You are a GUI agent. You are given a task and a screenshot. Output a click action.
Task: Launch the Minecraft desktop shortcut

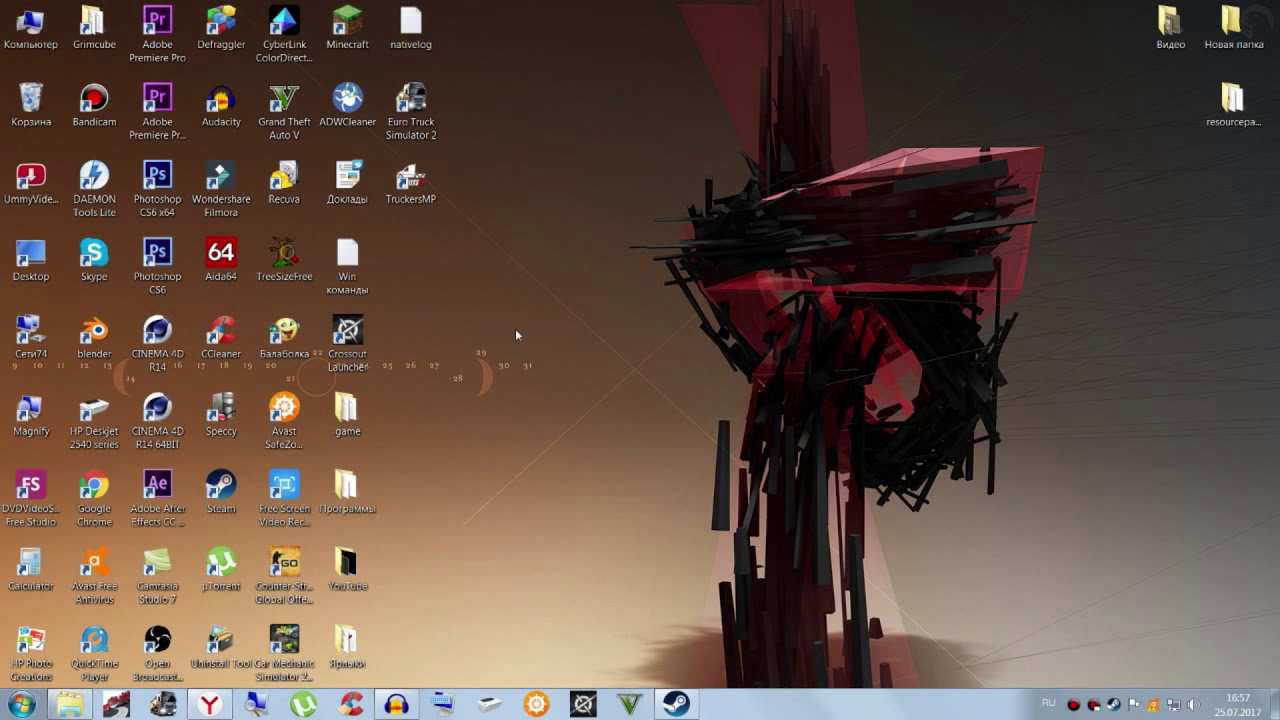click(x=347, y=29)
